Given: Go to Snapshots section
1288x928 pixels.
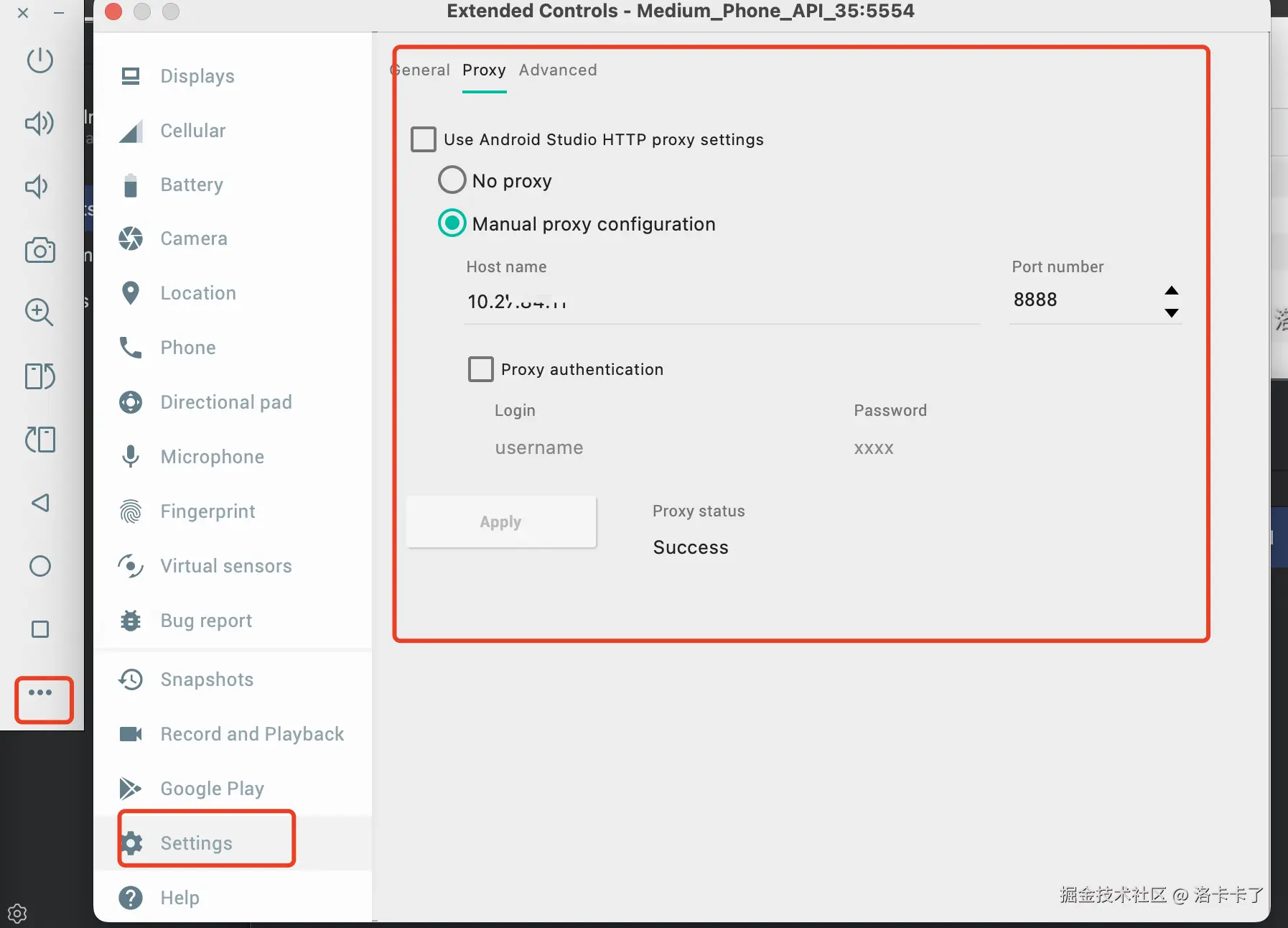Looking at the screenshot, I should click(233, 679).
